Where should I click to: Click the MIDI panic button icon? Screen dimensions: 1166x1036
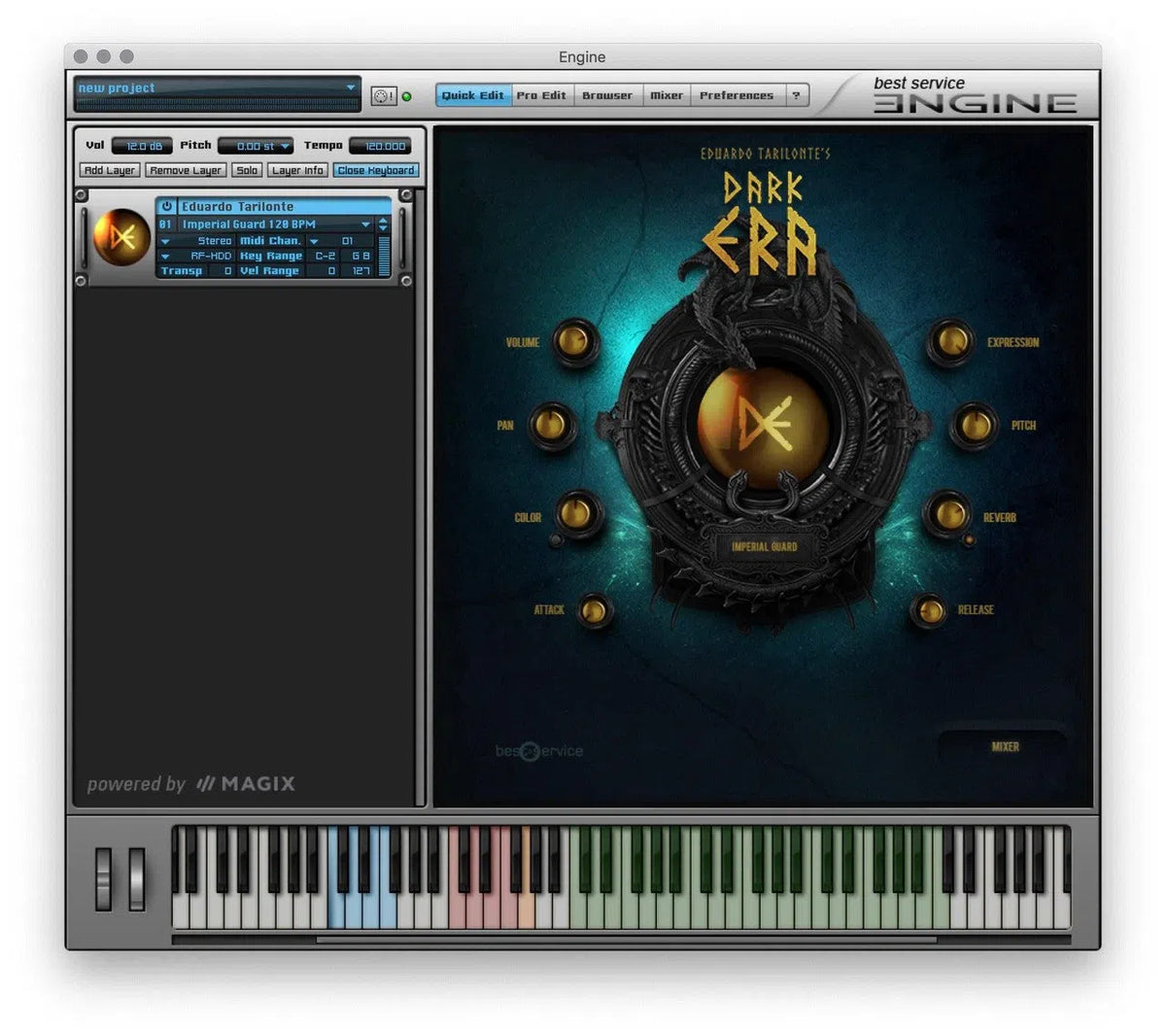[384, 96]
